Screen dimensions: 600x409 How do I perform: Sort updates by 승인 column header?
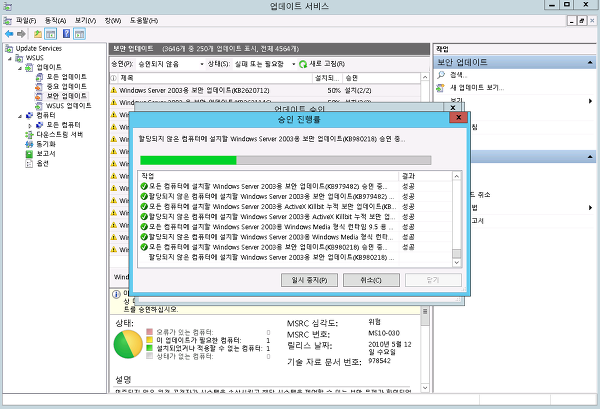pos(381,78)
